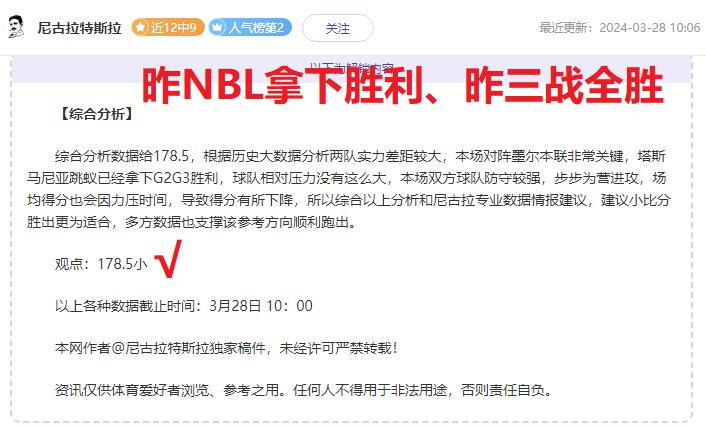706x427 pixels.
Task: Click the 综合分析数据给178.5 opening paragraph line
Action: click(360, 156)
